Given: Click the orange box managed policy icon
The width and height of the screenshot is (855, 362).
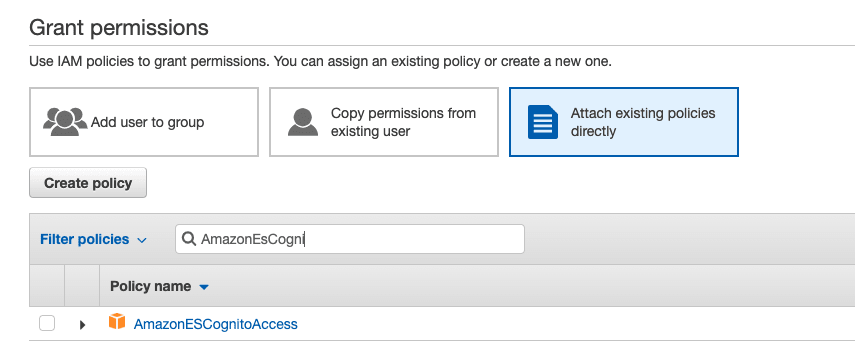Looking at the screenshot, I should (117, 321).
